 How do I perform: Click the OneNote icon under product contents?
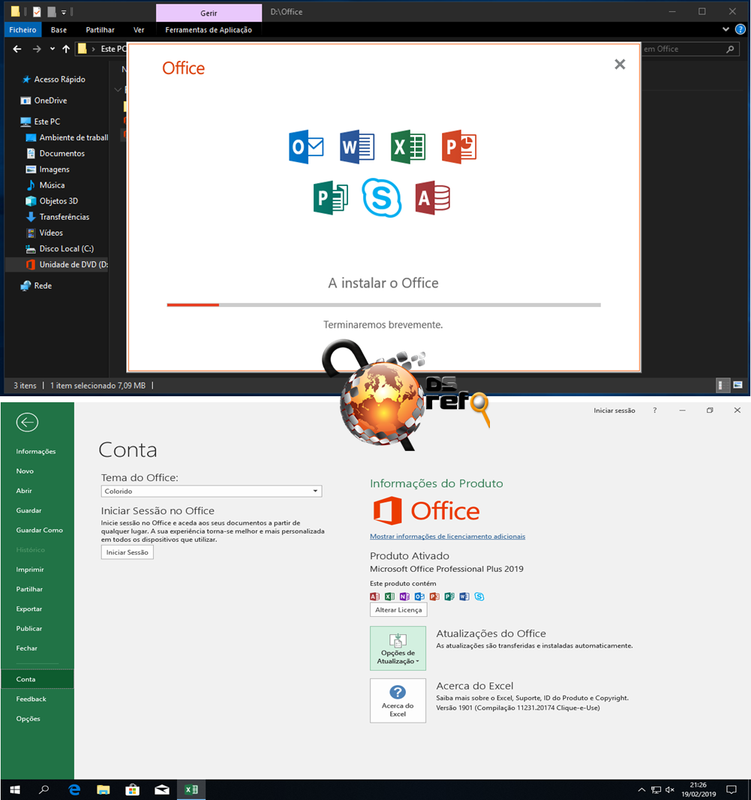tap(405, 596)
